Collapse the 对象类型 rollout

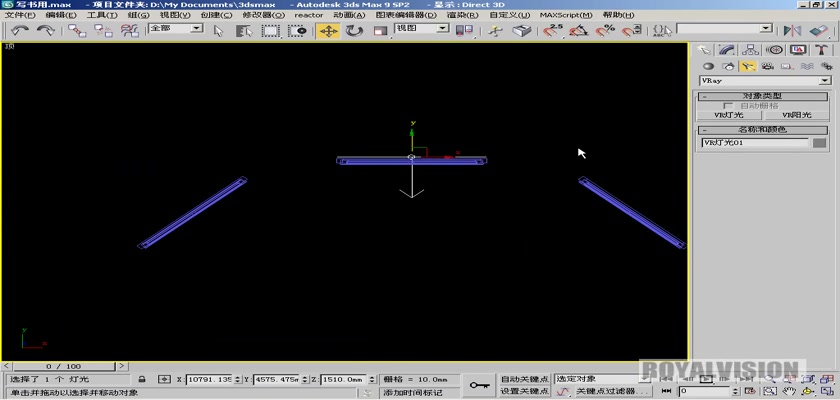[763, 96]
